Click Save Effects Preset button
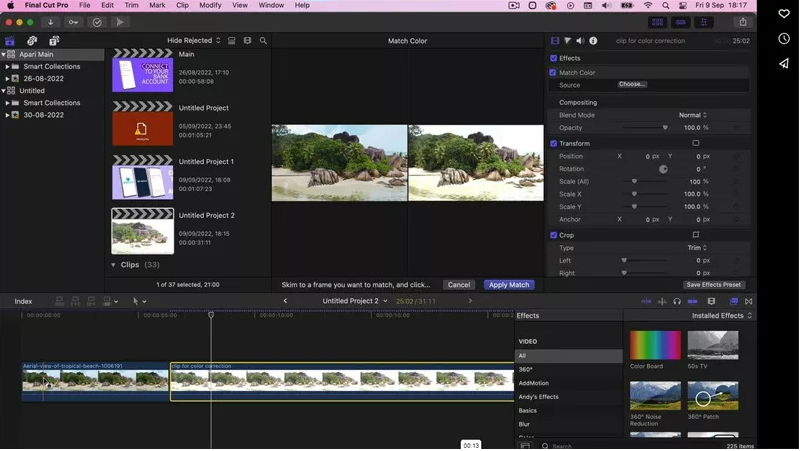This screenshot has height=451, width=800. click(714, 285)
